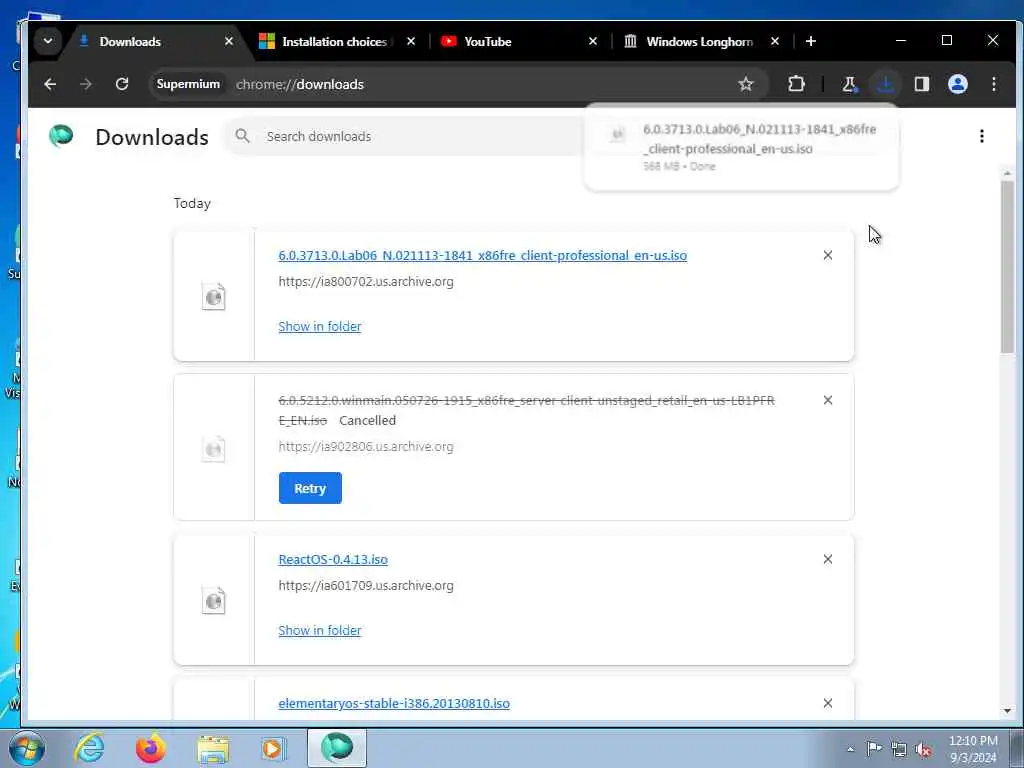Open a new tab with plus button

click(810, 41)
